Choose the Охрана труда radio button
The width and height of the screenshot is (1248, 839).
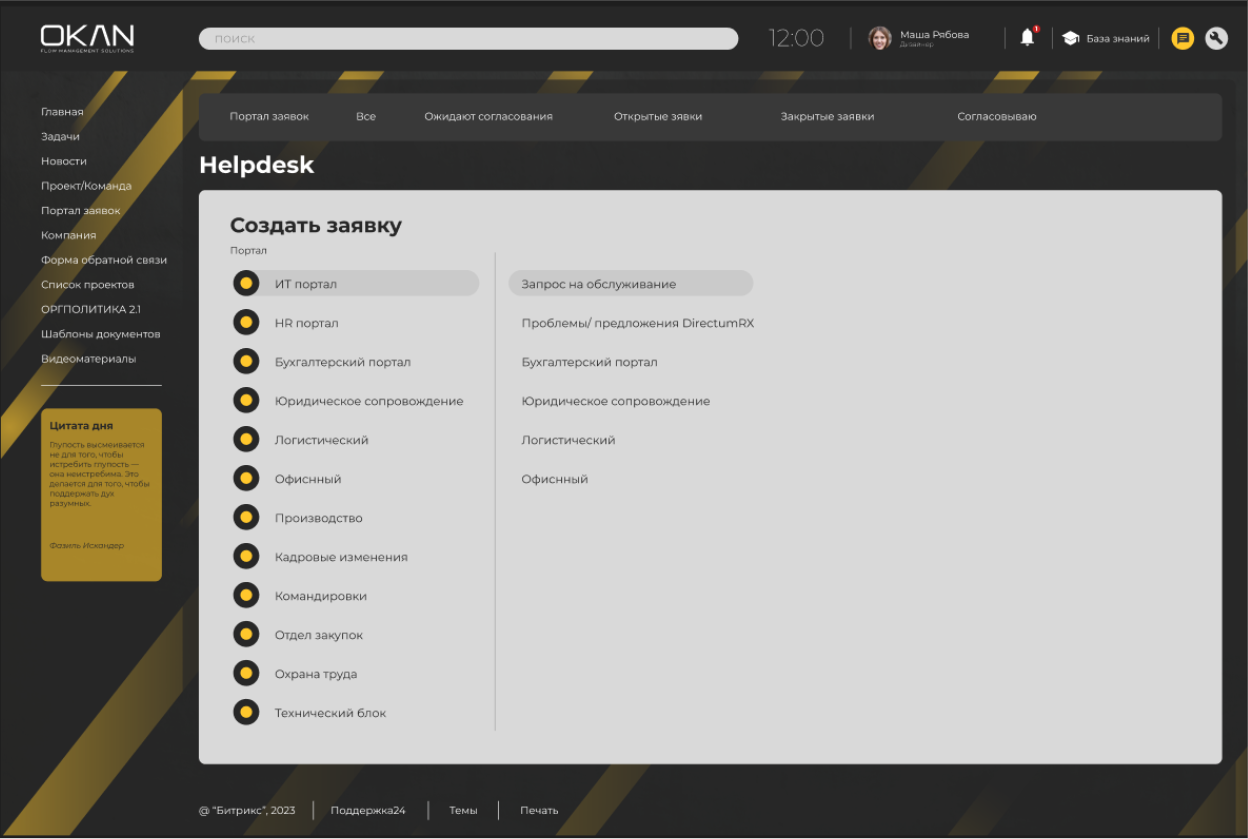point(246,674)
